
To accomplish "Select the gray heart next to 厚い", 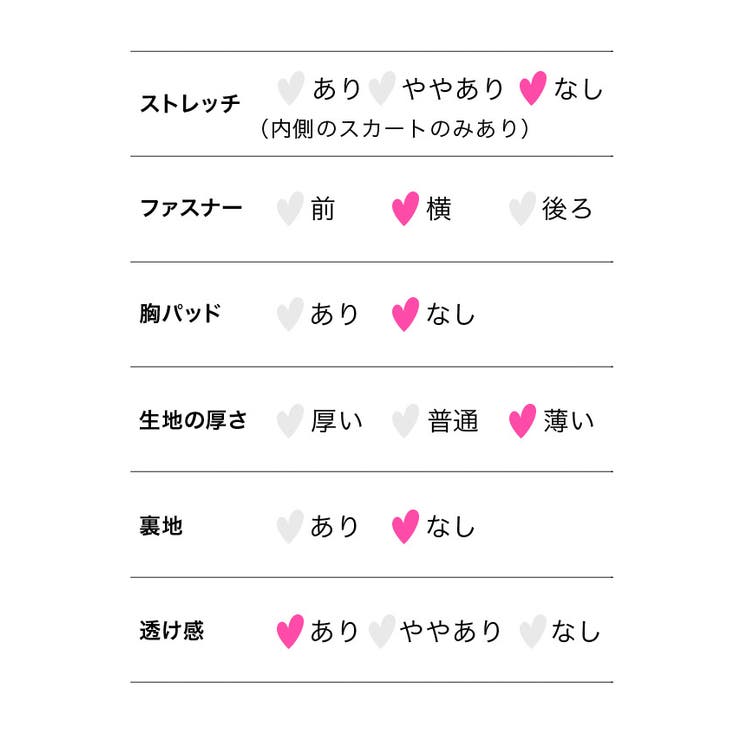I will tap(290, 421).
